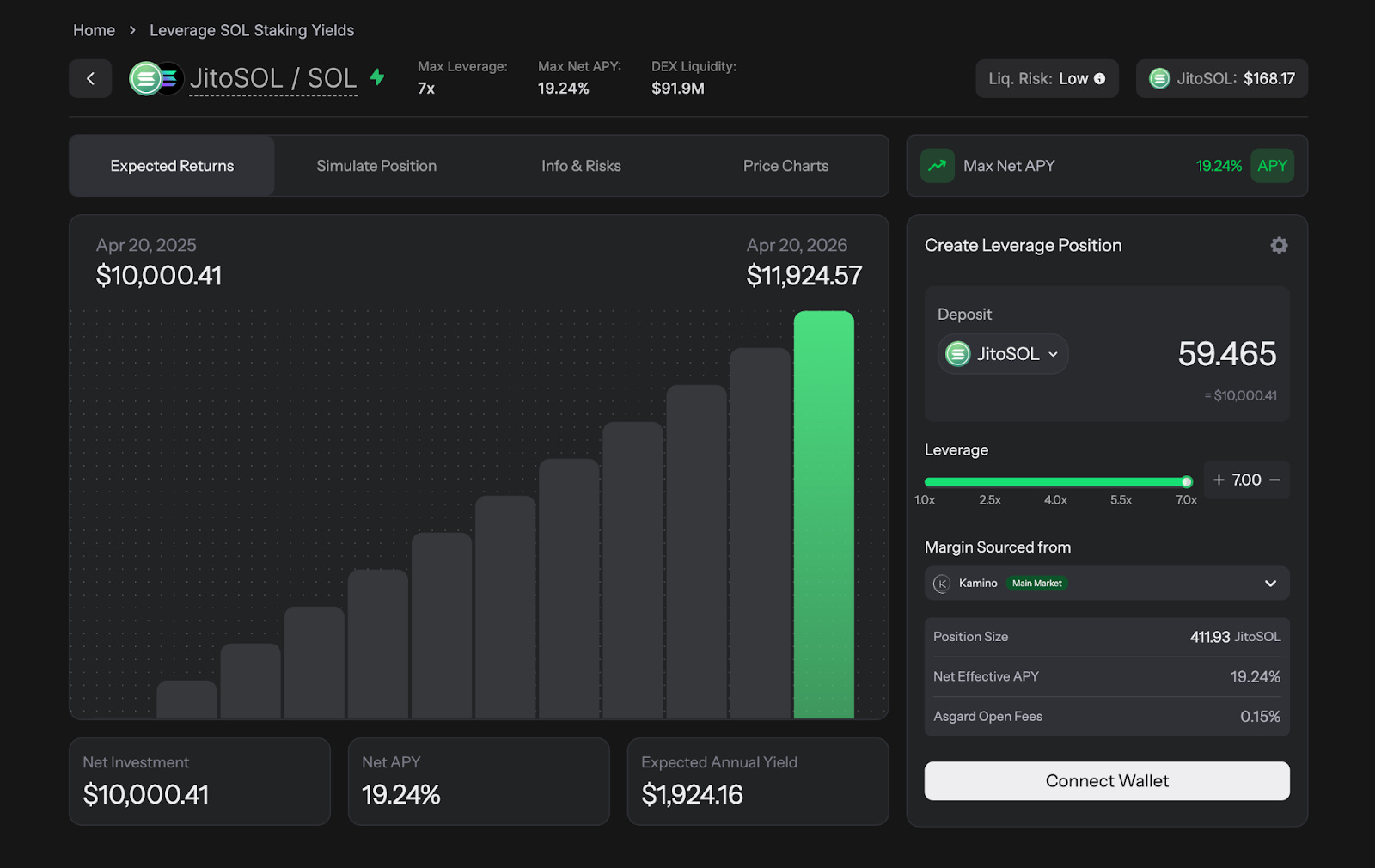Open the Liq. Risk info icon
The width and height of the screenshot is (1375, 868).
coord(1099,79)
